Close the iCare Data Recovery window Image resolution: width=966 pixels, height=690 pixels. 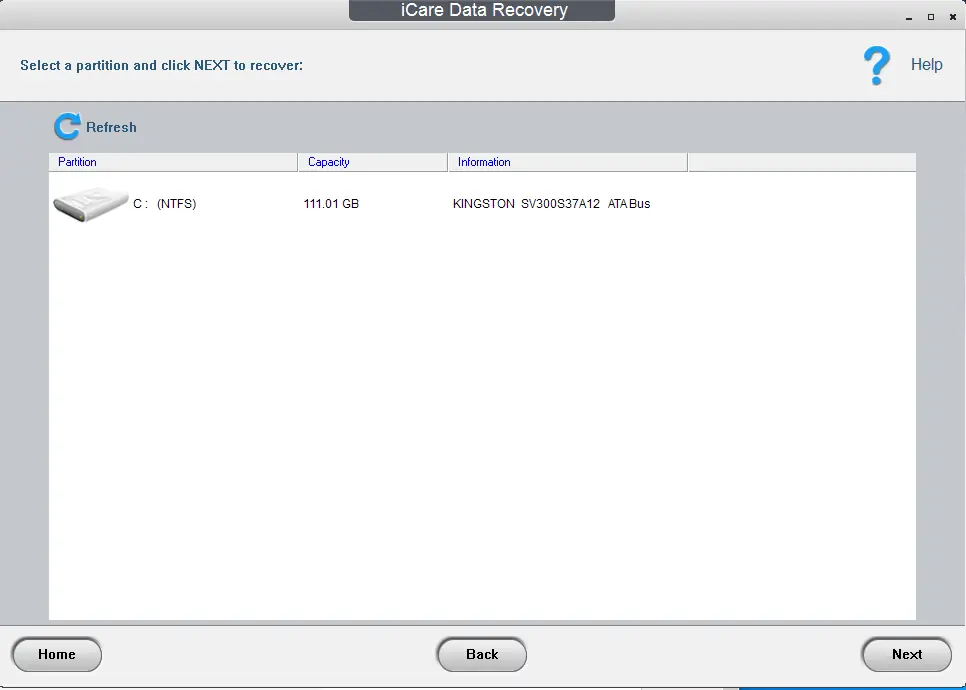coord(953,17)
